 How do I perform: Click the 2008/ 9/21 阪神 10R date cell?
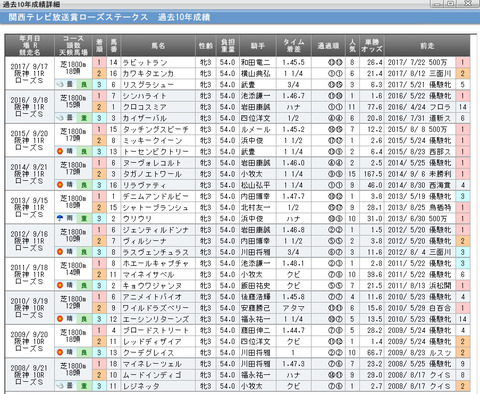[29, 375]
